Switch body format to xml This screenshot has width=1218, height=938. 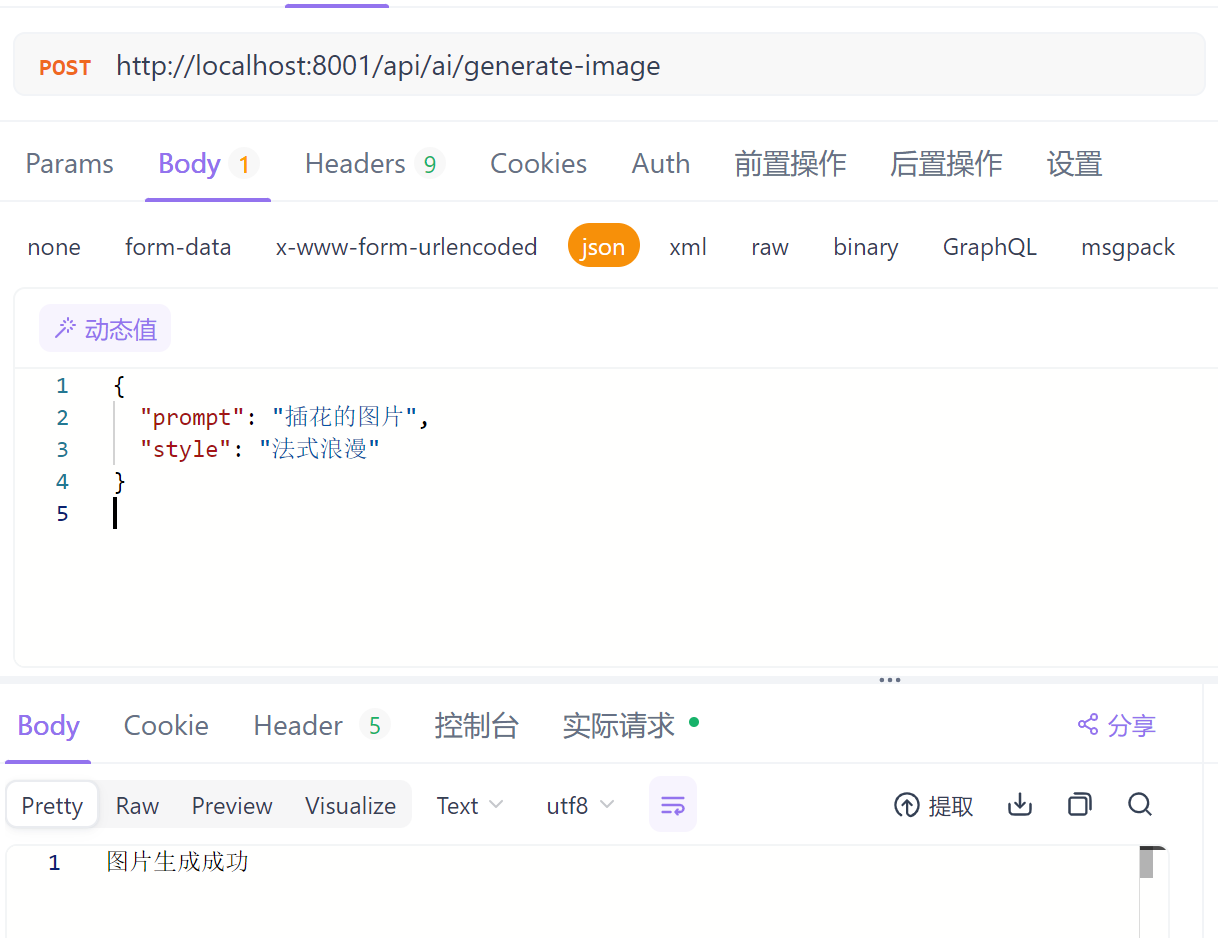pos(687,247)
